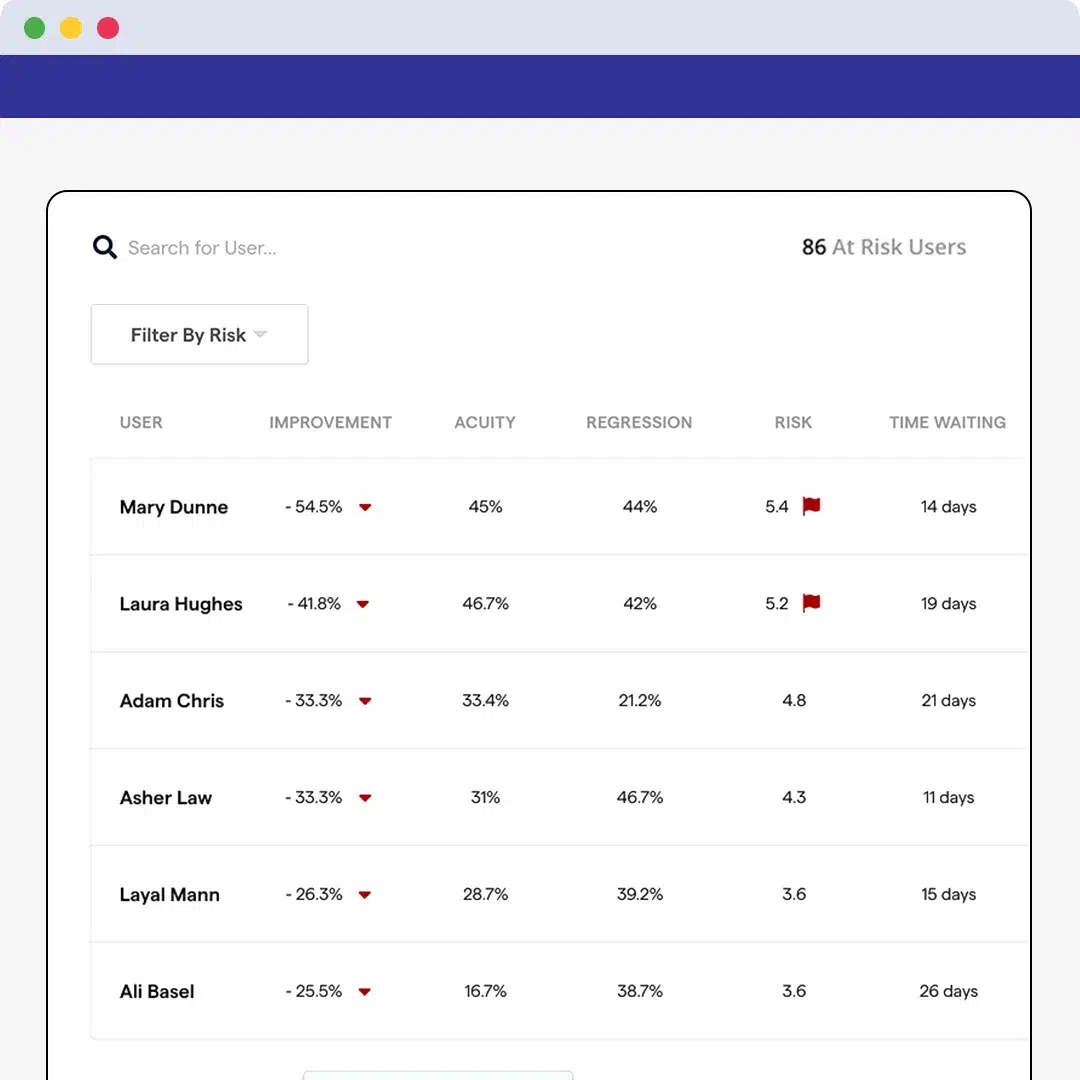The height and width of the screenshot is (1080, 1080).
Task: Click the red down arrow beside -54.5%
Action: click(365, 507)
